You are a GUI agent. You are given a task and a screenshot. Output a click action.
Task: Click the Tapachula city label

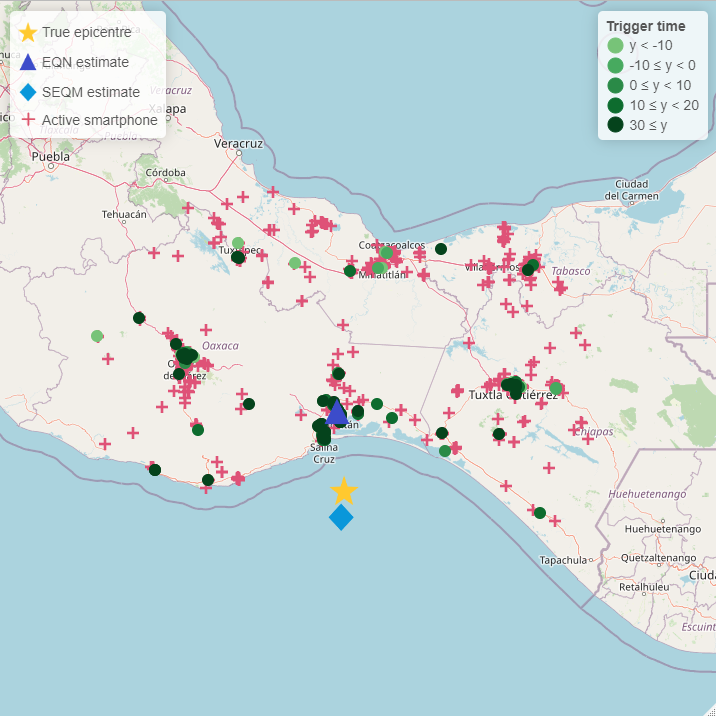pos(562,560)
